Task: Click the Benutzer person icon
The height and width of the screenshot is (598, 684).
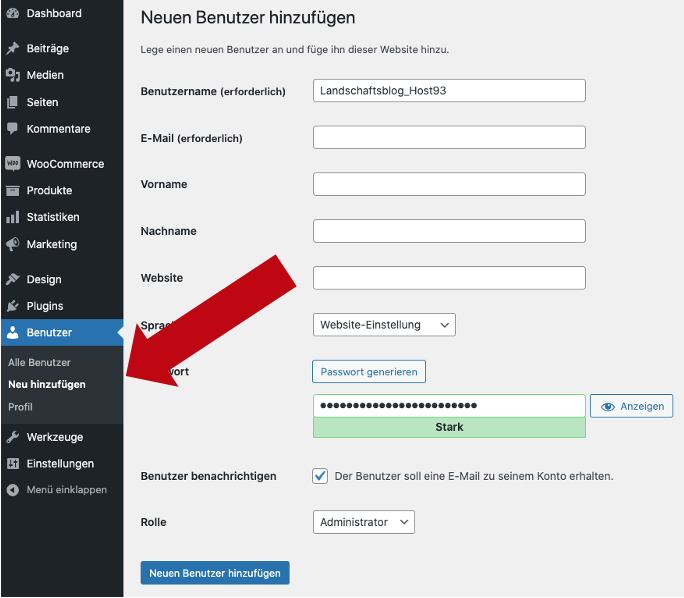Action: click(13, 332)
